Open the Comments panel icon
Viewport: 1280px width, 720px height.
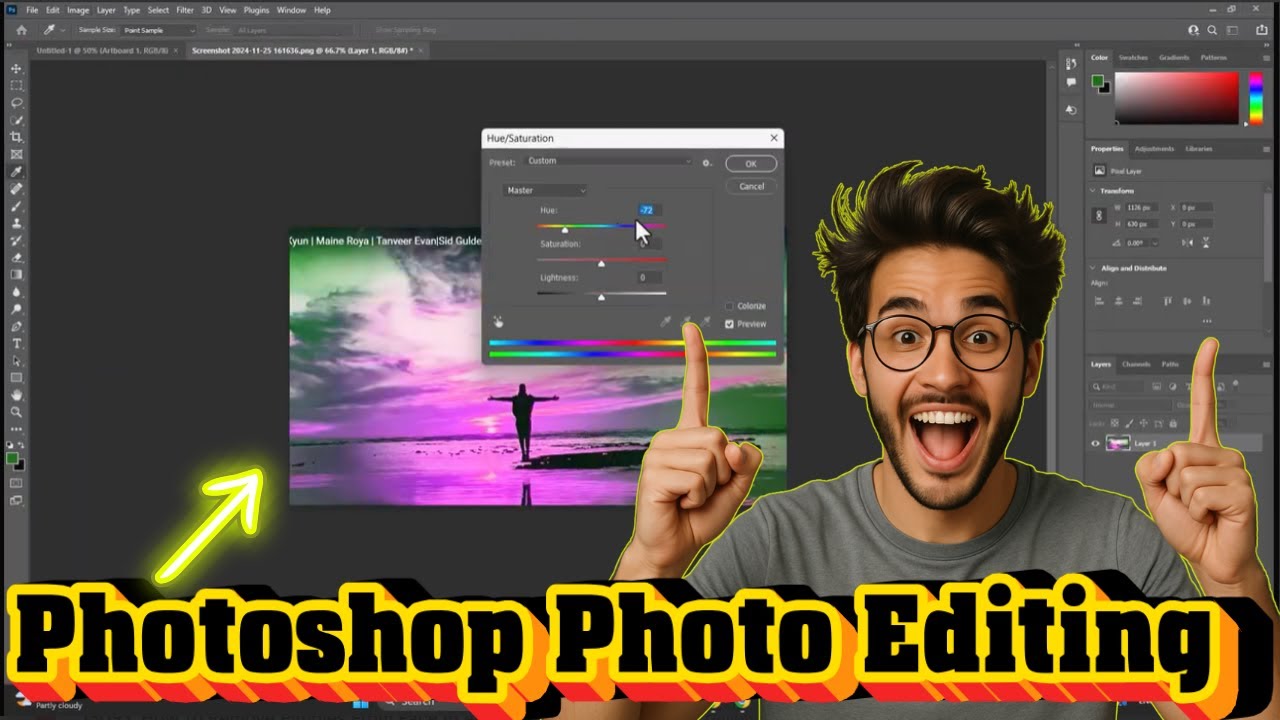click(x=1071, y=83)
